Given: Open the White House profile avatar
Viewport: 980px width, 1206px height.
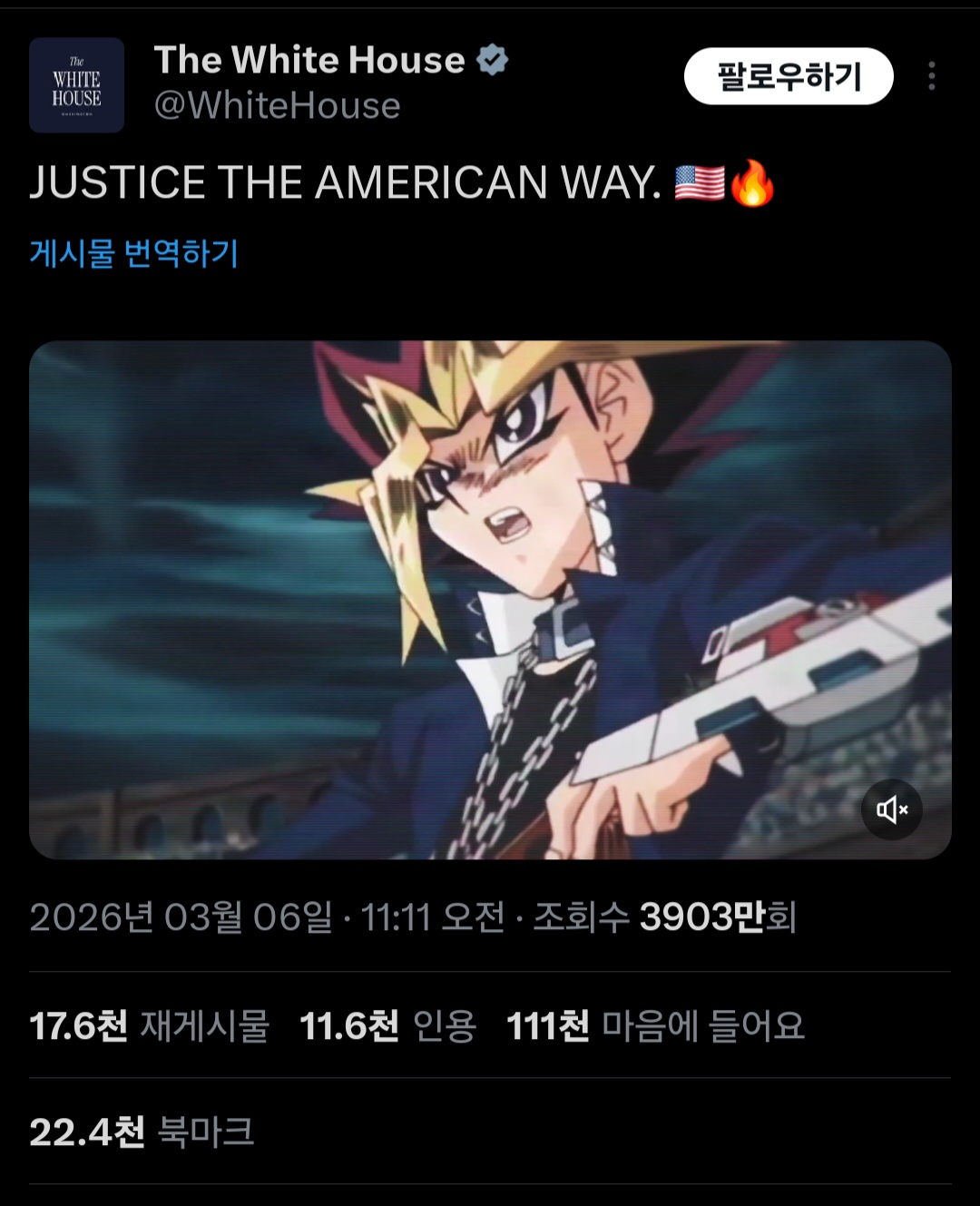Looking at the screenshot, I should [76, 85].
